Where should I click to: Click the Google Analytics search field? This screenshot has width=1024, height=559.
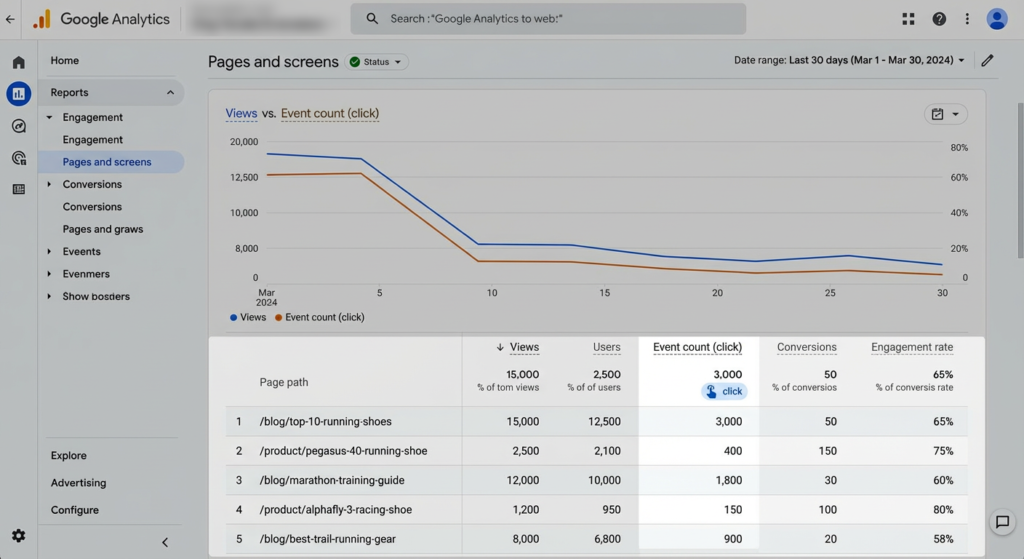click(x=548, y=19)
